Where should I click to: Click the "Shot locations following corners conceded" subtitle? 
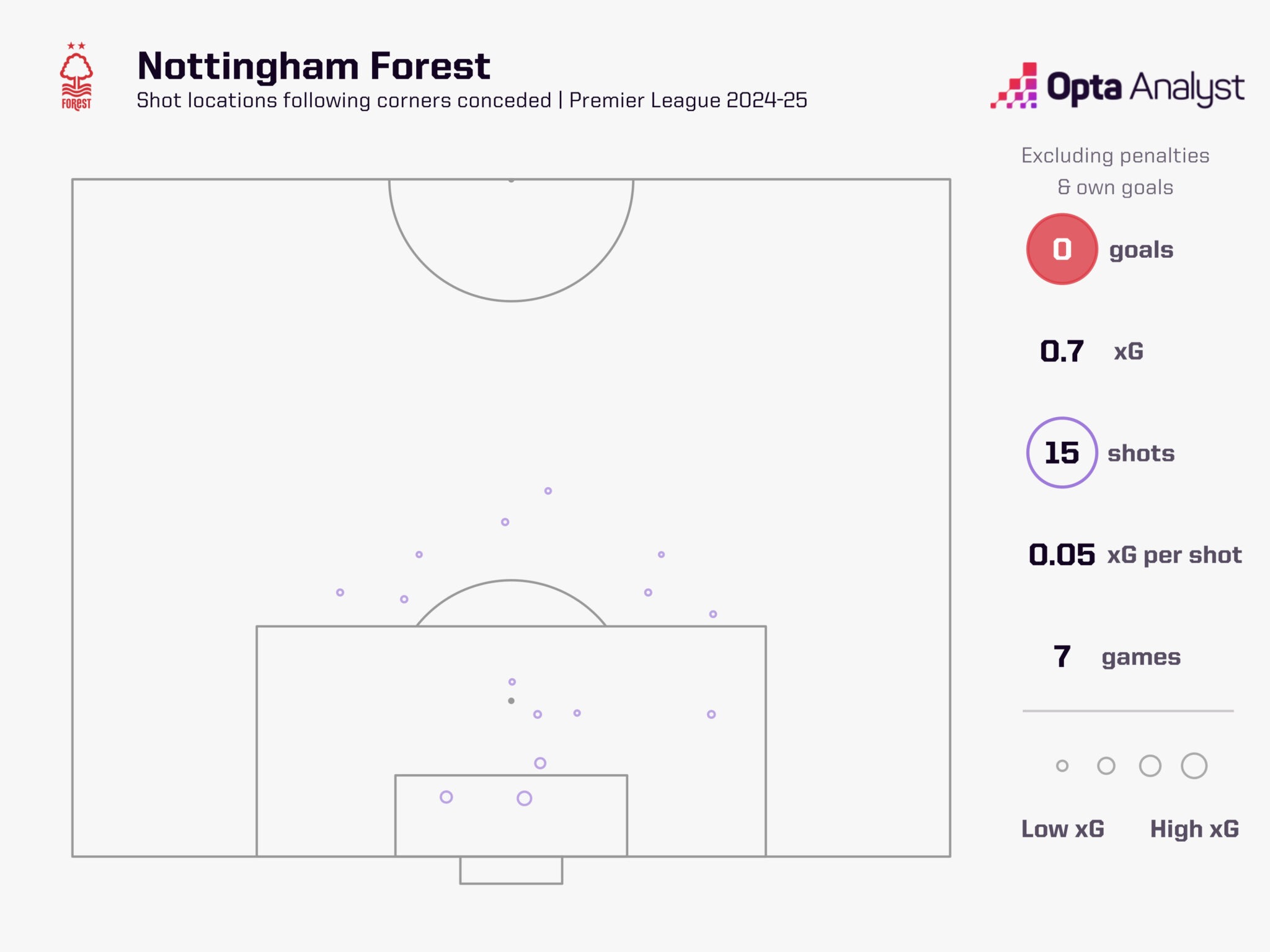[x=344, y=100]
